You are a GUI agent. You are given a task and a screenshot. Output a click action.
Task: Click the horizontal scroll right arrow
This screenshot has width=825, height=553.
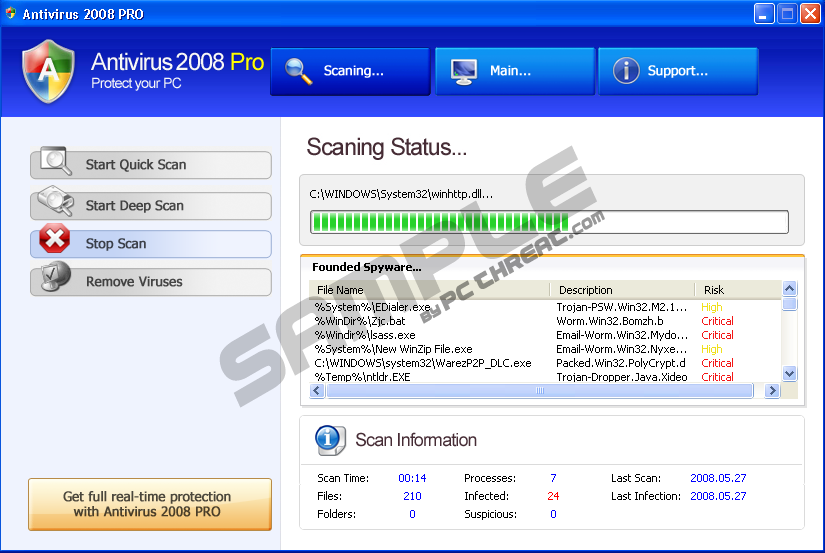pyautogui.click(x=772, y=390)
